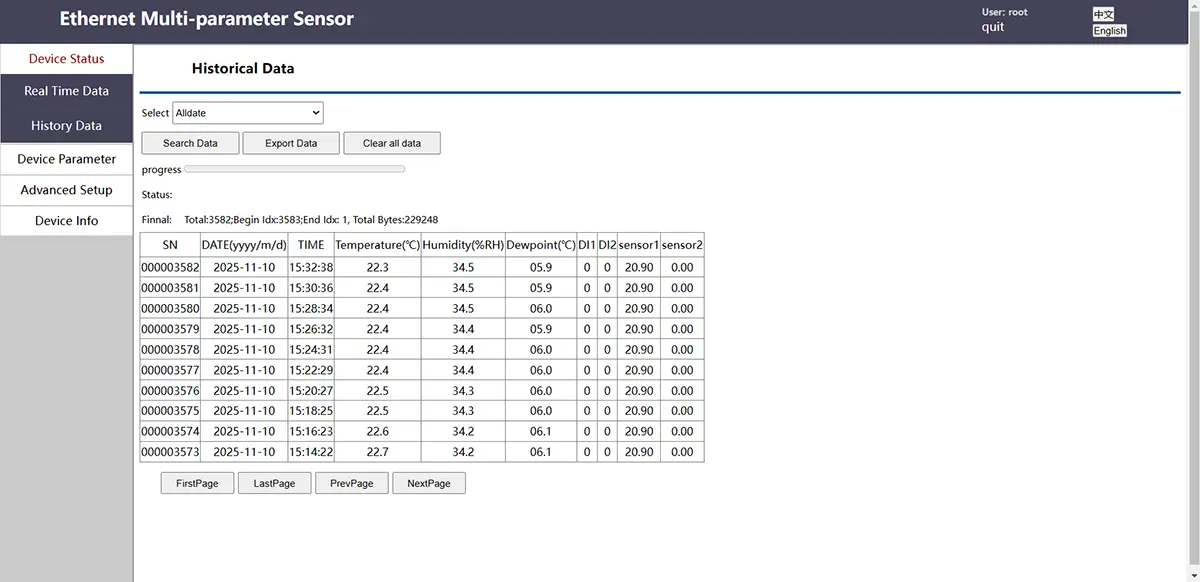Click the DI1 column header

(587, 245)
